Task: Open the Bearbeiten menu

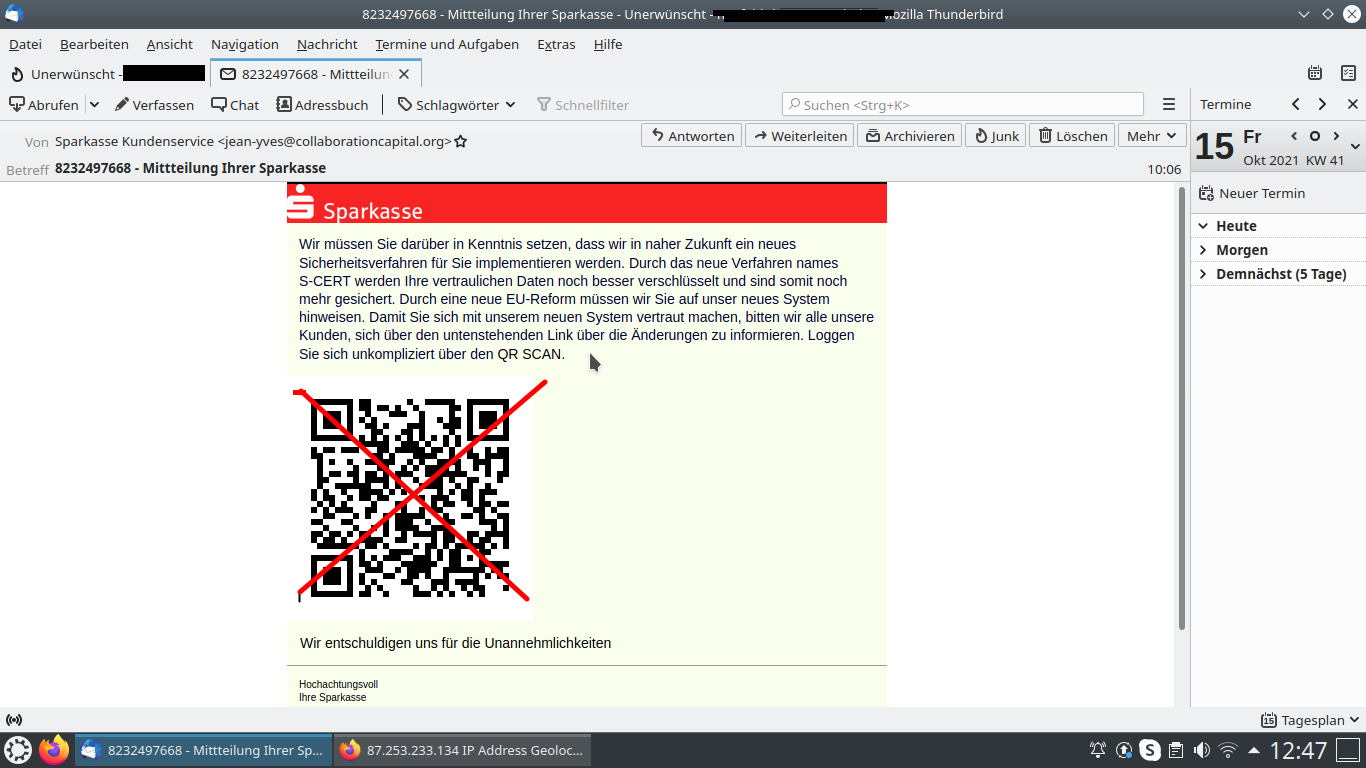Action: (94, 44)
